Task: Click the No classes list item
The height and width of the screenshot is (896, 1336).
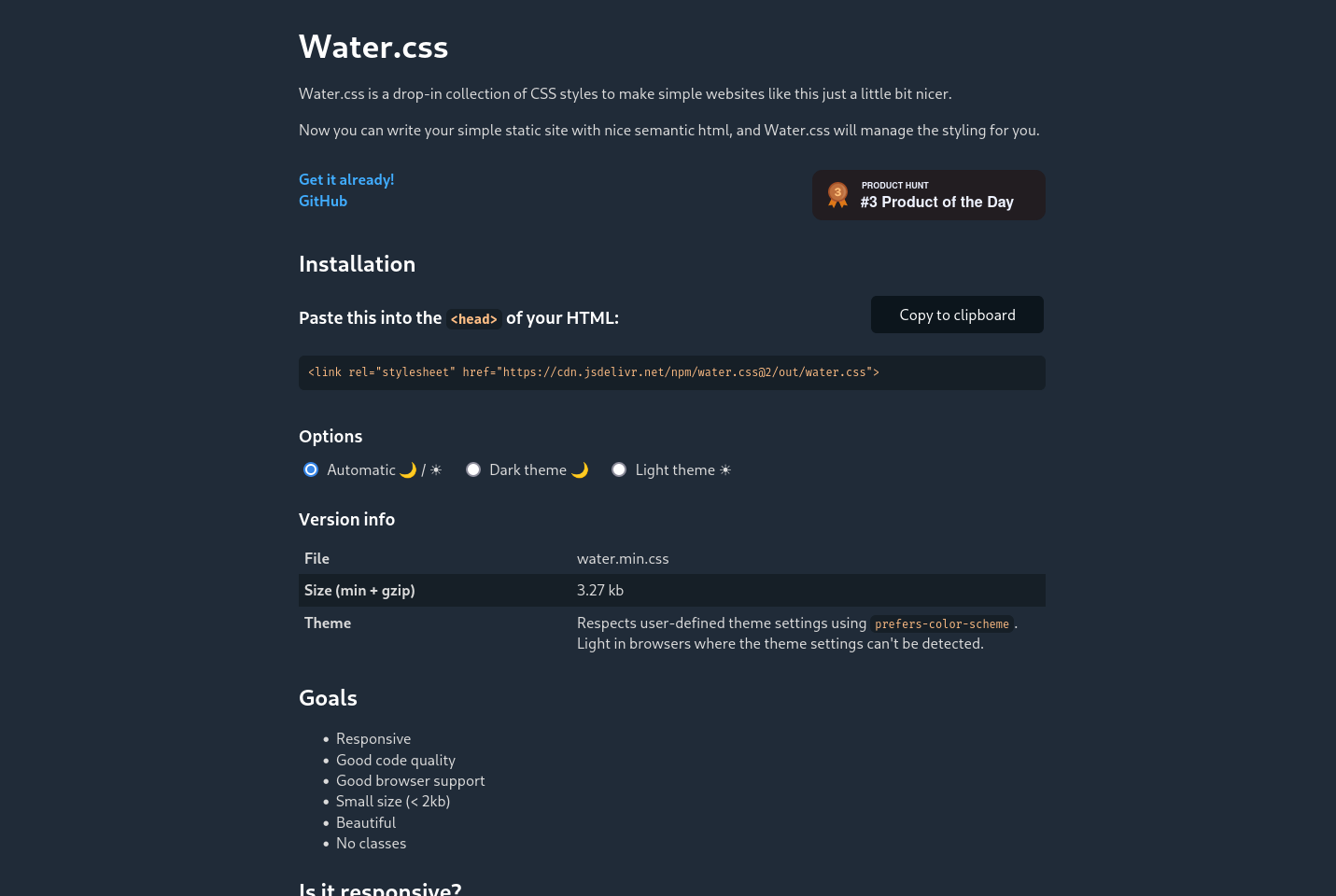Action: pyautogui.click(x=371, y=843)
